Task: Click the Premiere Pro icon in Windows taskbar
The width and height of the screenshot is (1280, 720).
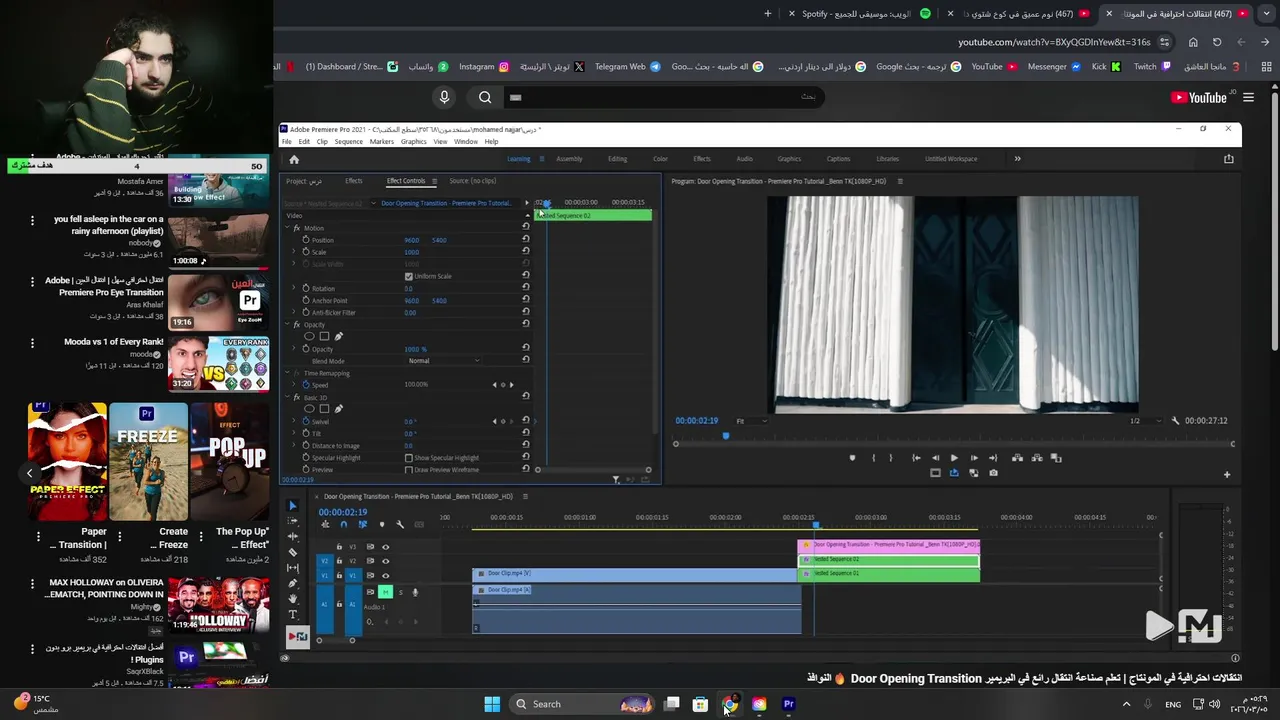Action: click(788, 704)
